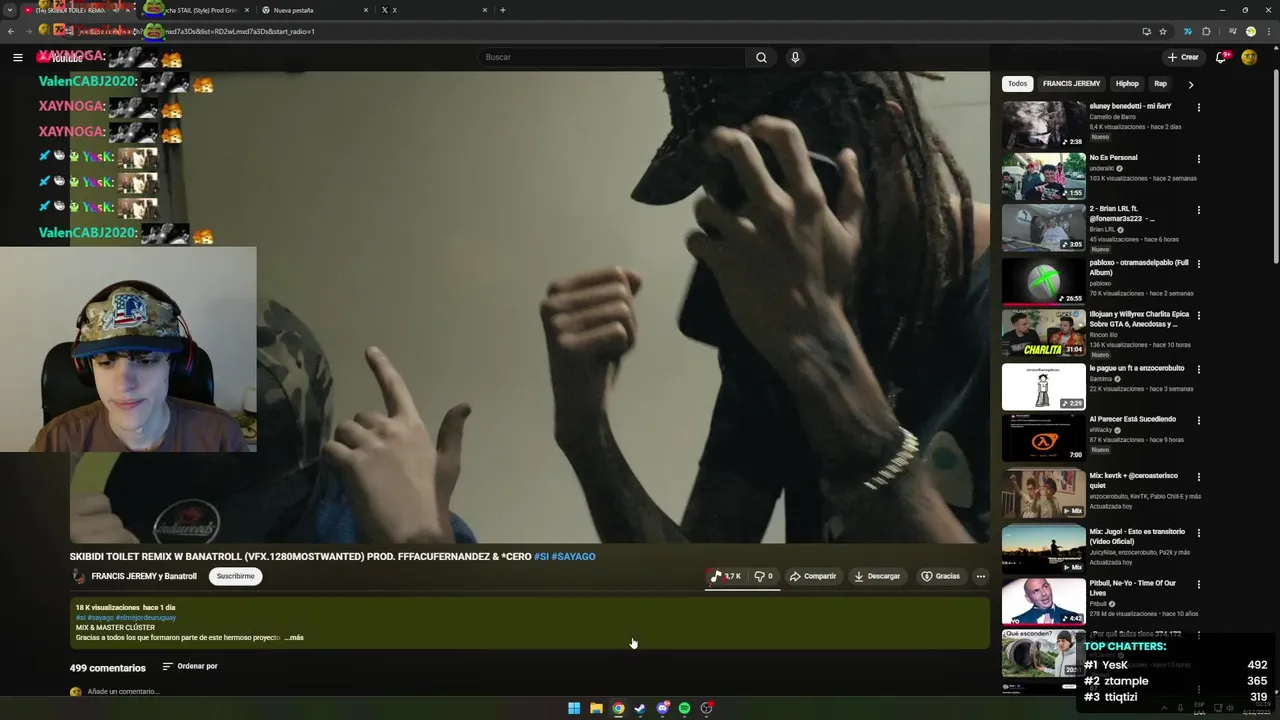Open Steam from the taskbar

coord(640,708)
